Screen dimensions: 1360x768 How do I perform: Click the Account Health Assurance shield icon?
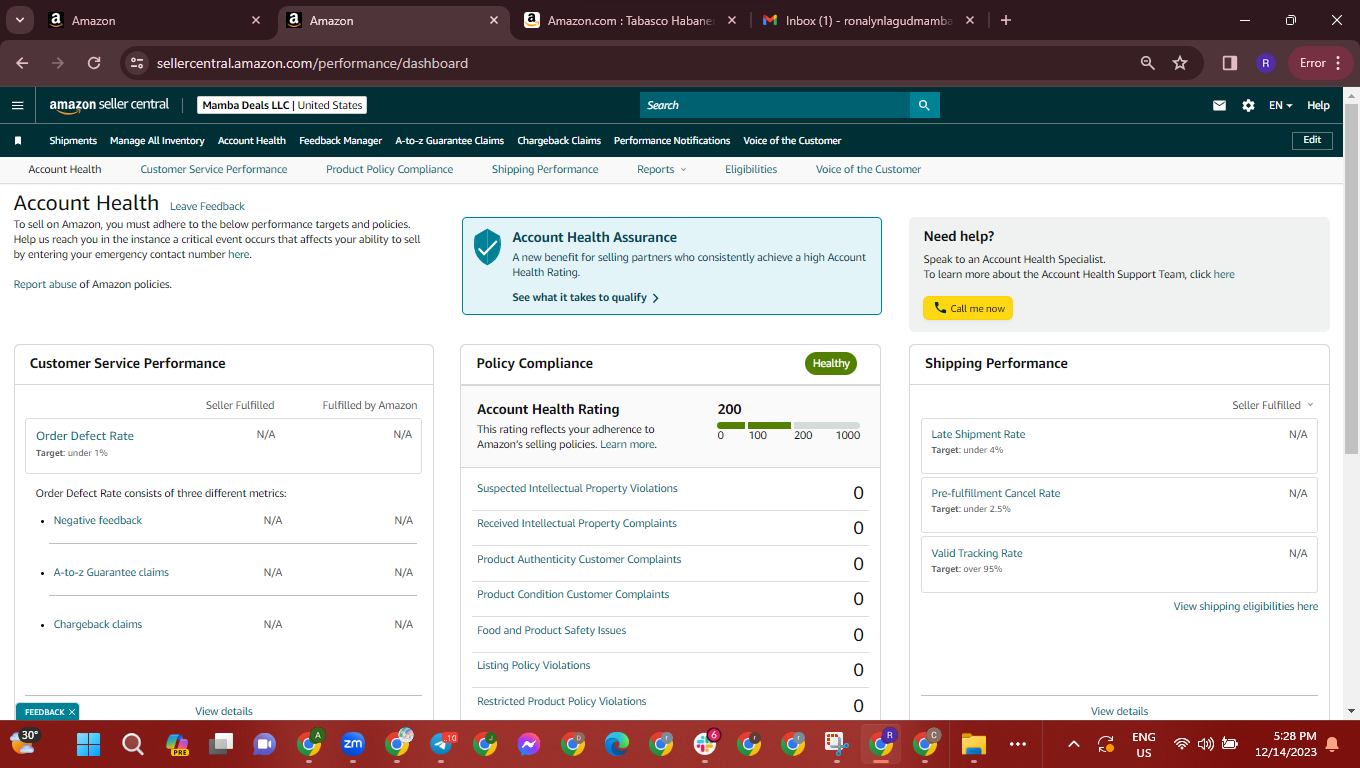pyautogui.click(x=487, y=246)
